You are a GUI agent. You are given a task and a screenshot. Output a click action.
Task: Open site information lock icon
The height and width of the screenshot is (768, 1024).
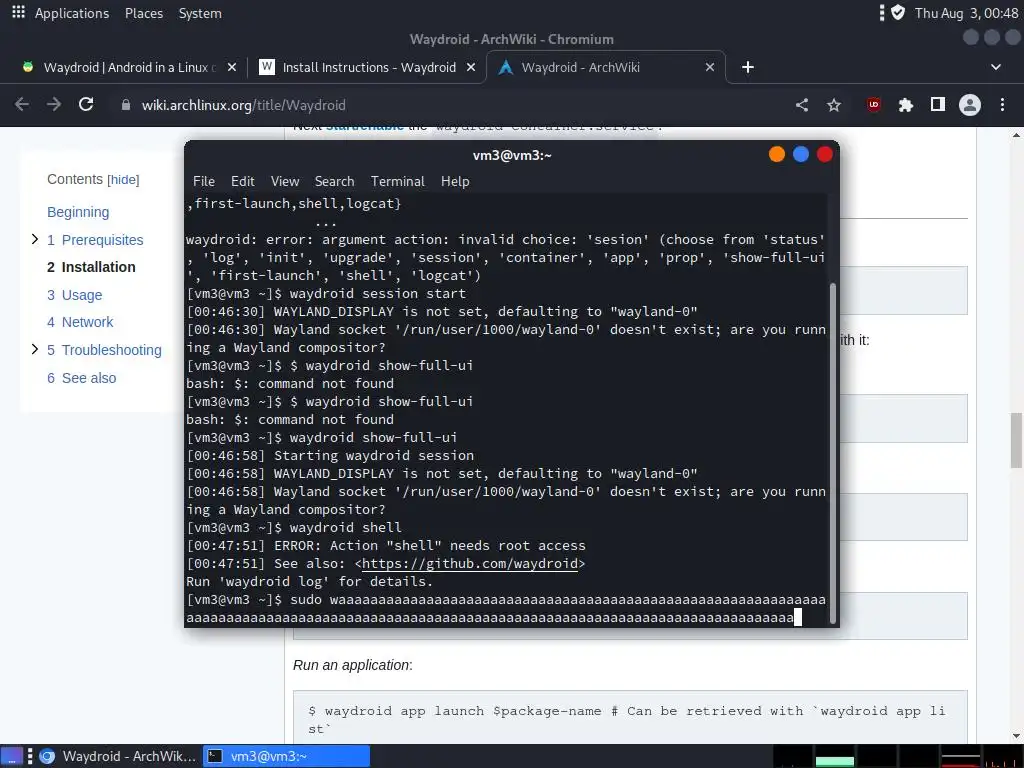(x=126, y=105)
